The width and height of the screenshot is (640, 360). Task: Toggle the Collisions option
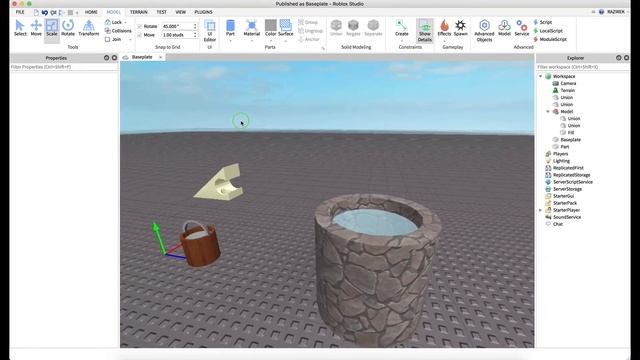click(x=118, y=31)
